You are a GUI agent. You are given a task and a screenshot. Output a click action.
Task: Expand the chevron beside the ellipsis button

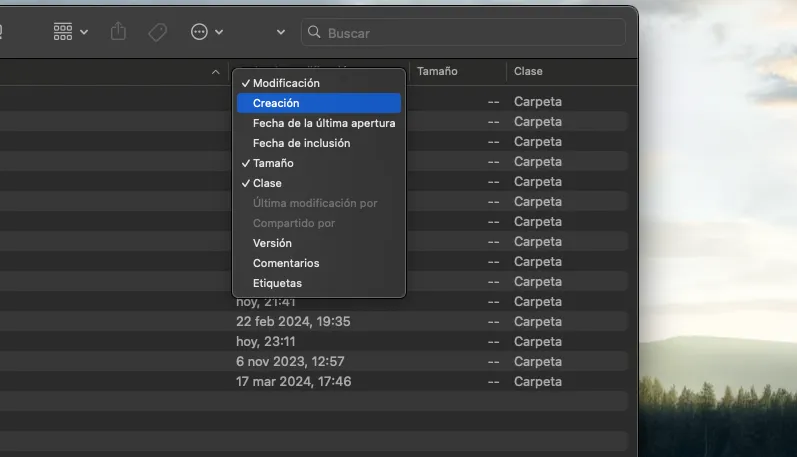[x=219, y=32]
